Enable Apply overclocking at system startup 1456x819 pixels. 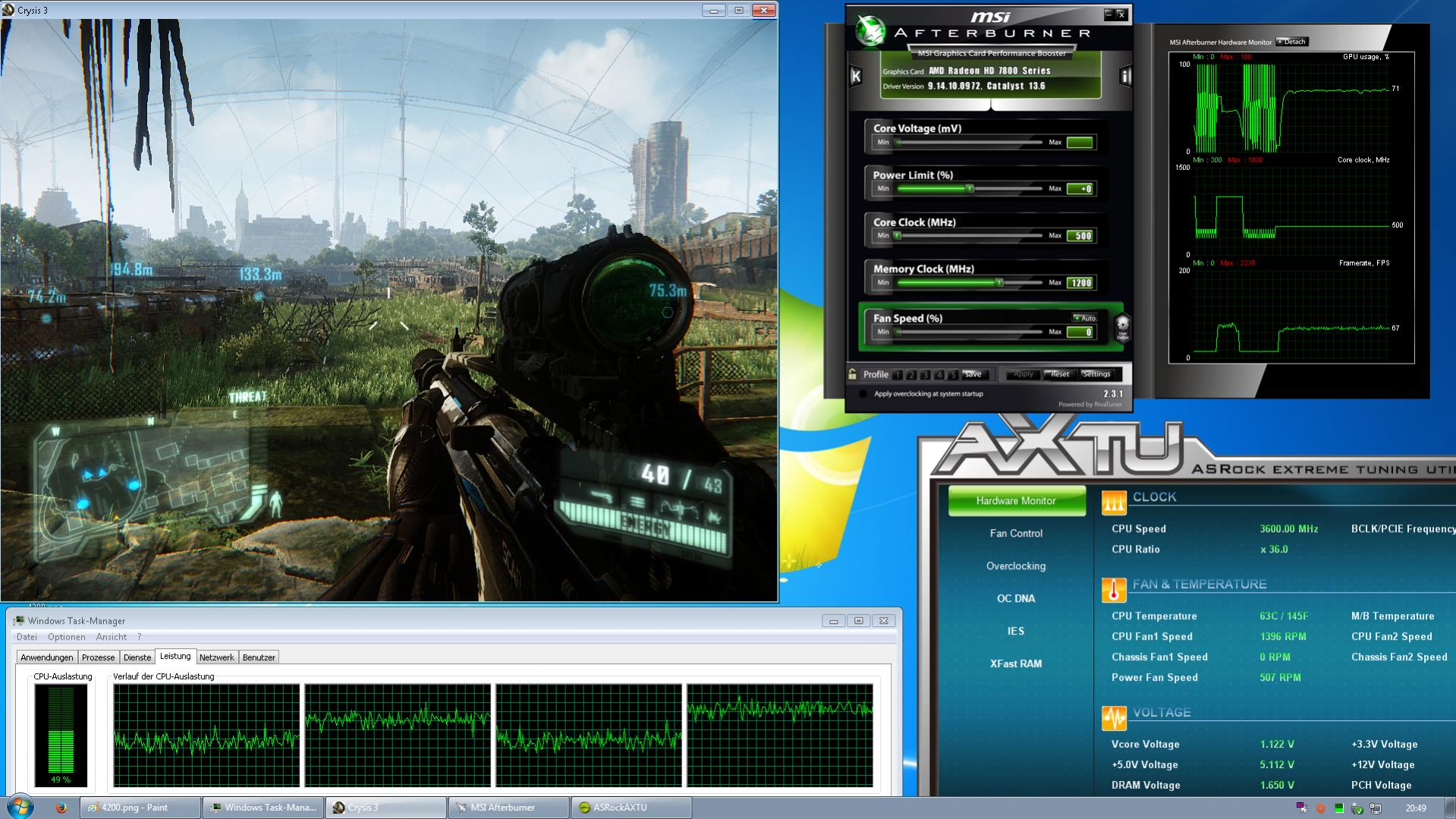coord(862,394)
